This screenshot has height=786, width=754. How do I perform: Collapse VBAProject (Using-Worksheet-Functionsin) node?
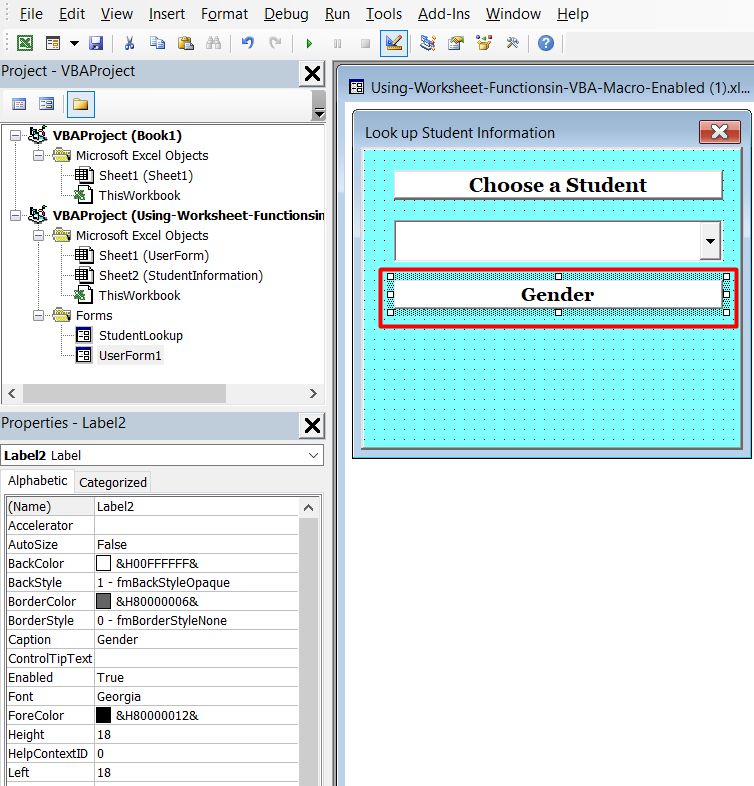click(x=16, y=216)
